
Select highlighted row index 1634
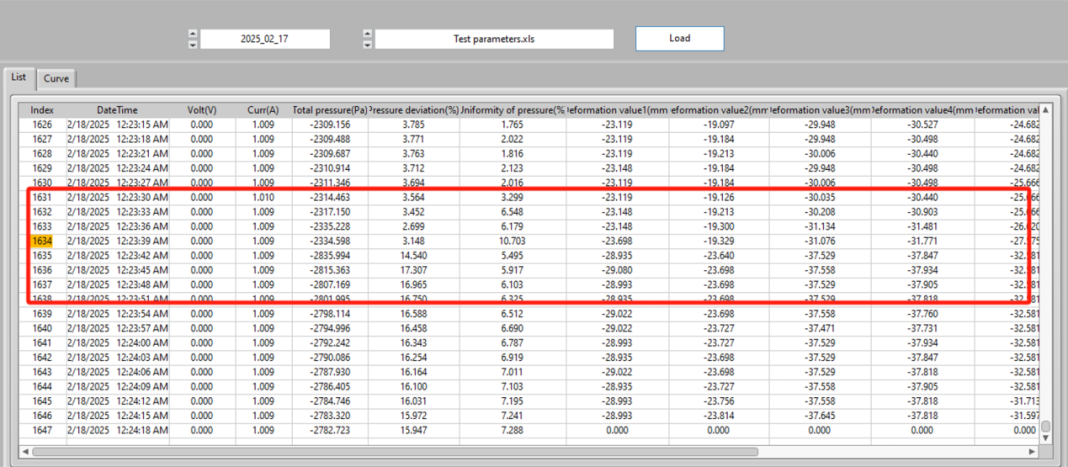pyautogui.click(x=42, y=240)
